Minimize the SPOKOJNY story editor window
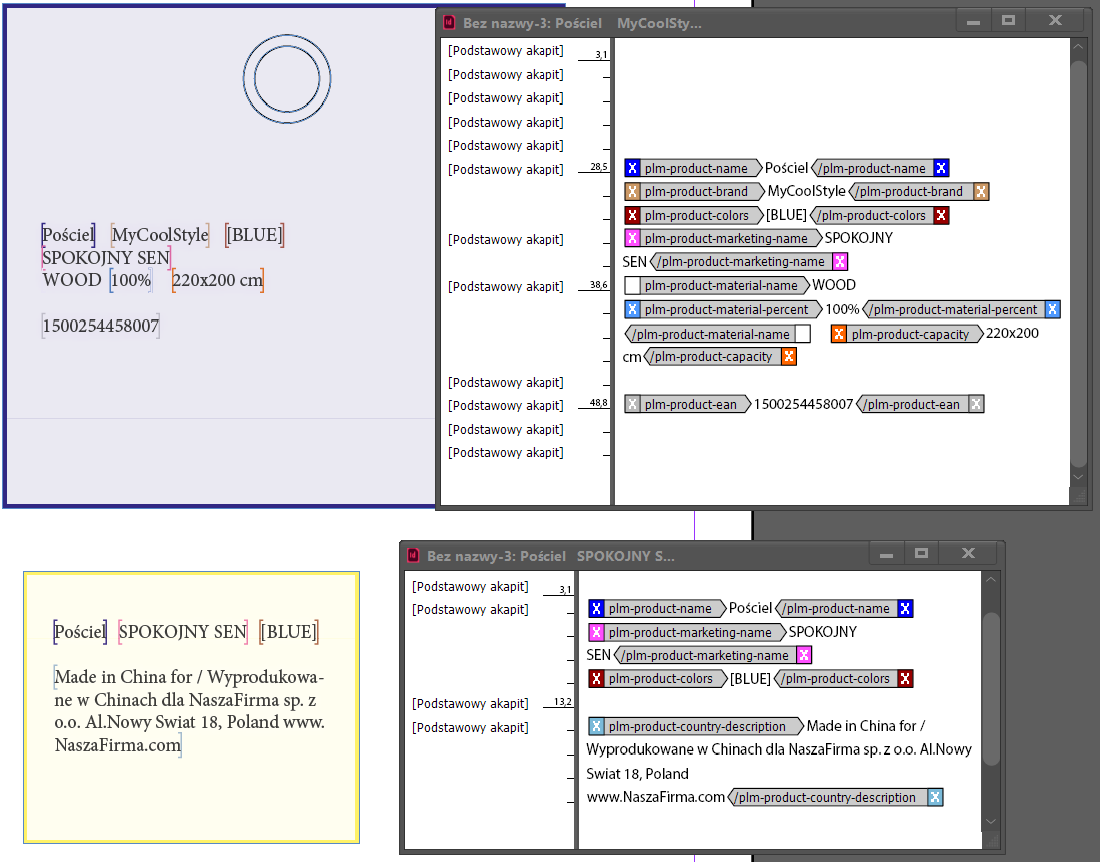This screenshot has height=864, width=1100. click(x=887, y=554)
